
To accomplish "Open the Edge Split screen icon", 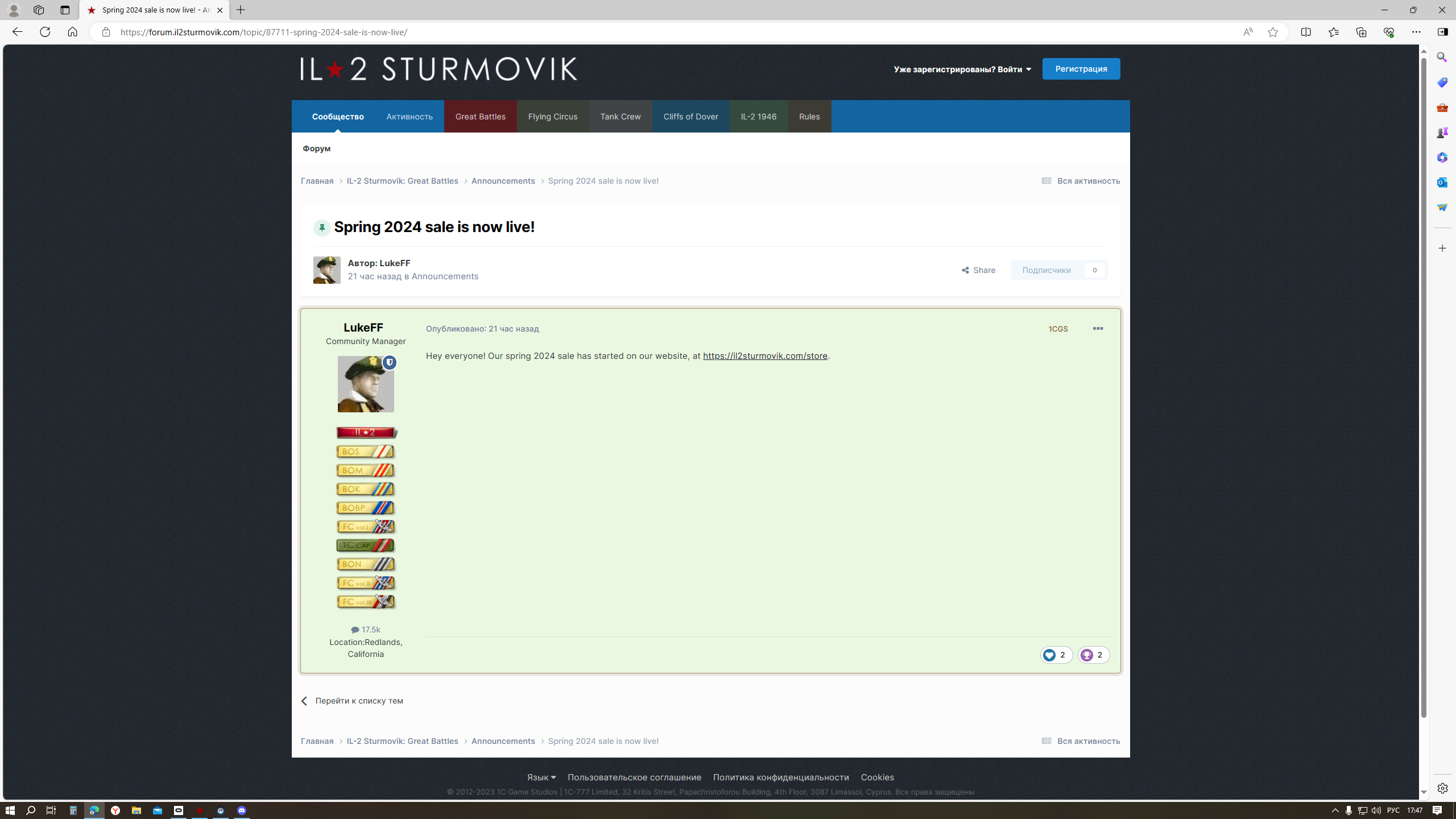I will 1306,32.
